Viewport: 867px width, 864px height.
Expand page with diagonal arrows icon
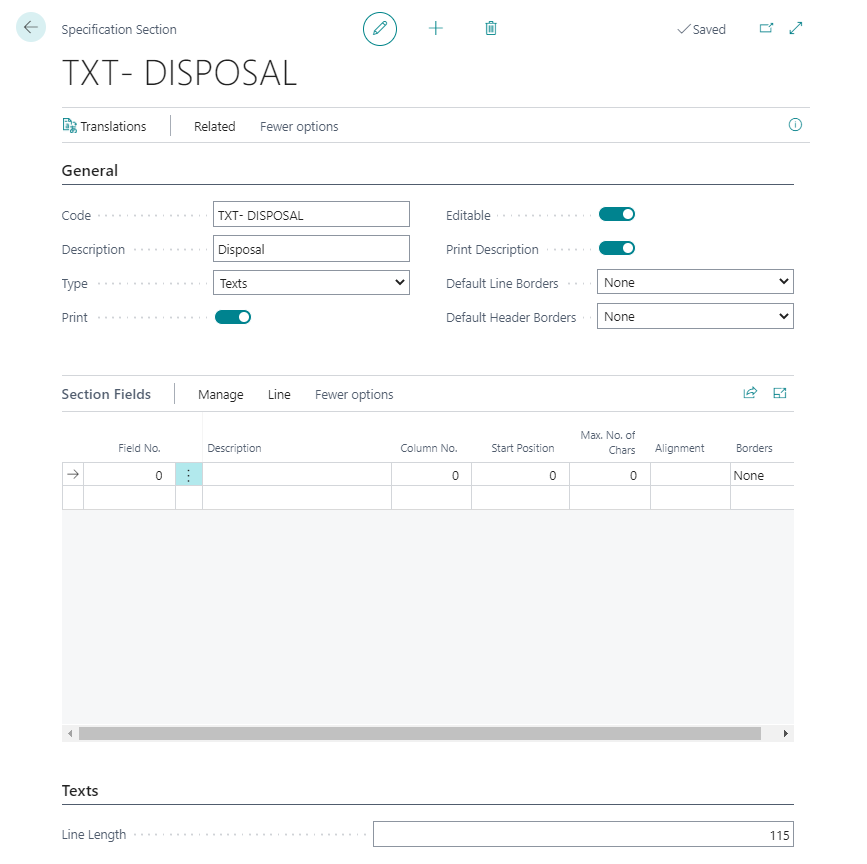click(796, 28)
